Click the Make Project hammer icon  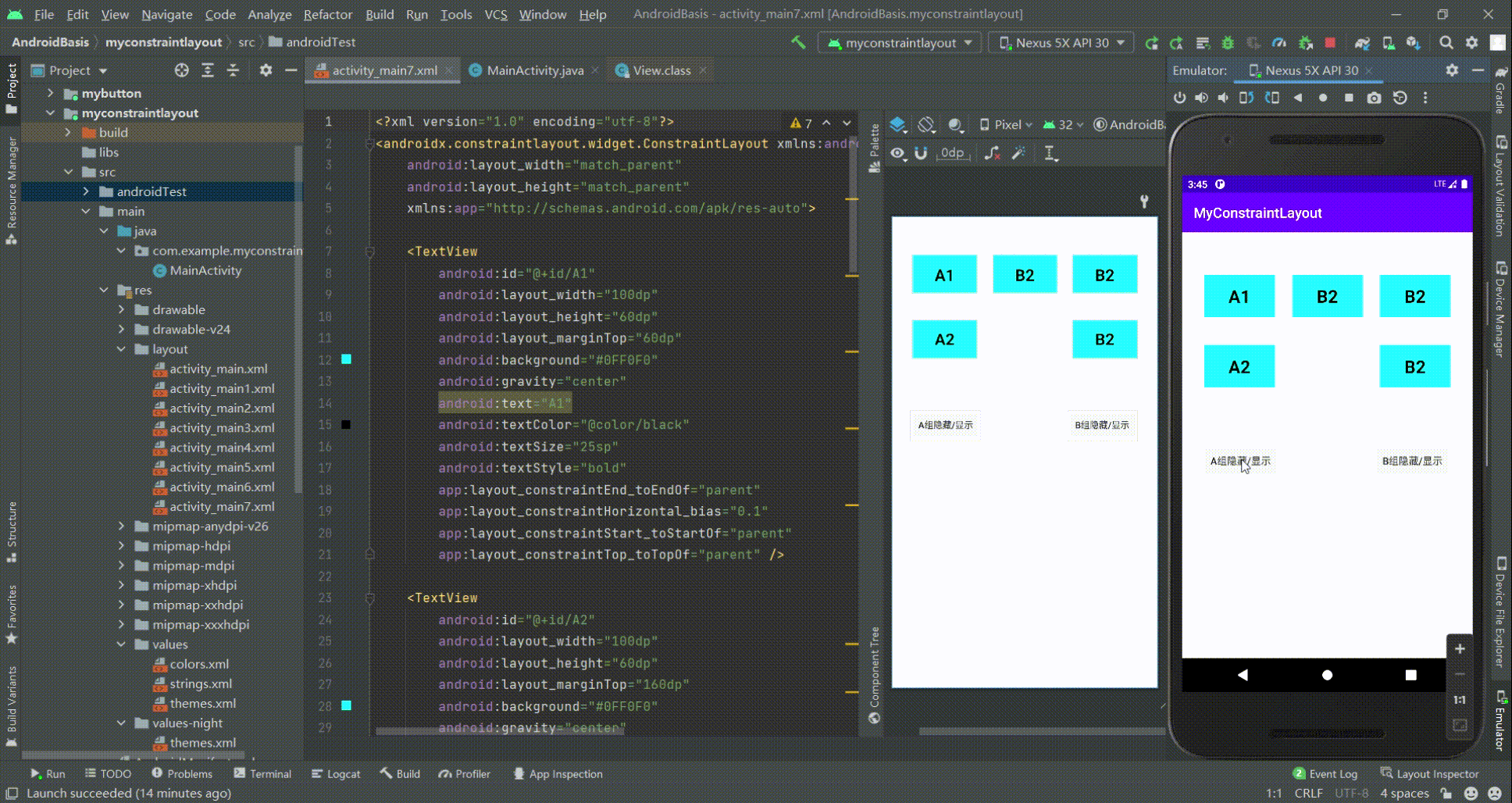click(x=798, y=42)
